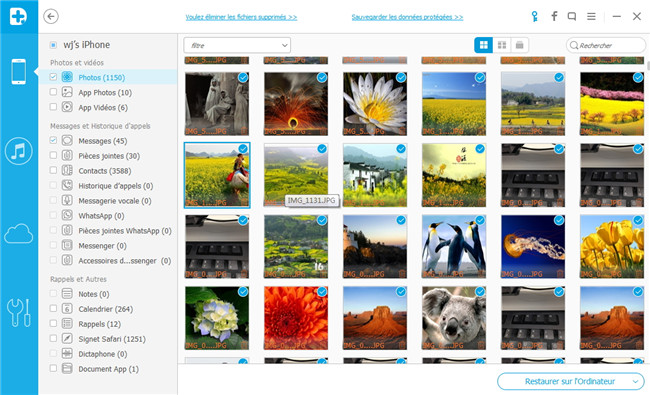Uncheck the hydrangea photo selection mark
The image size is (650, 395).
pos(243,292)
